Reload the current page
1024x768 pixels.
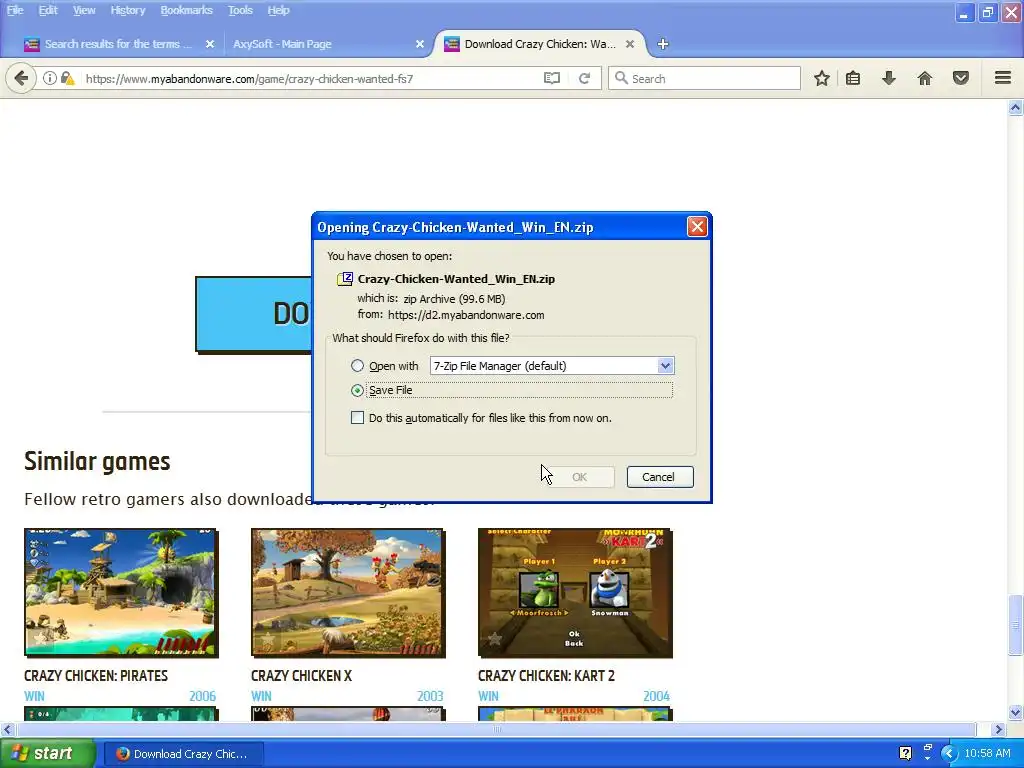point(584,78)
